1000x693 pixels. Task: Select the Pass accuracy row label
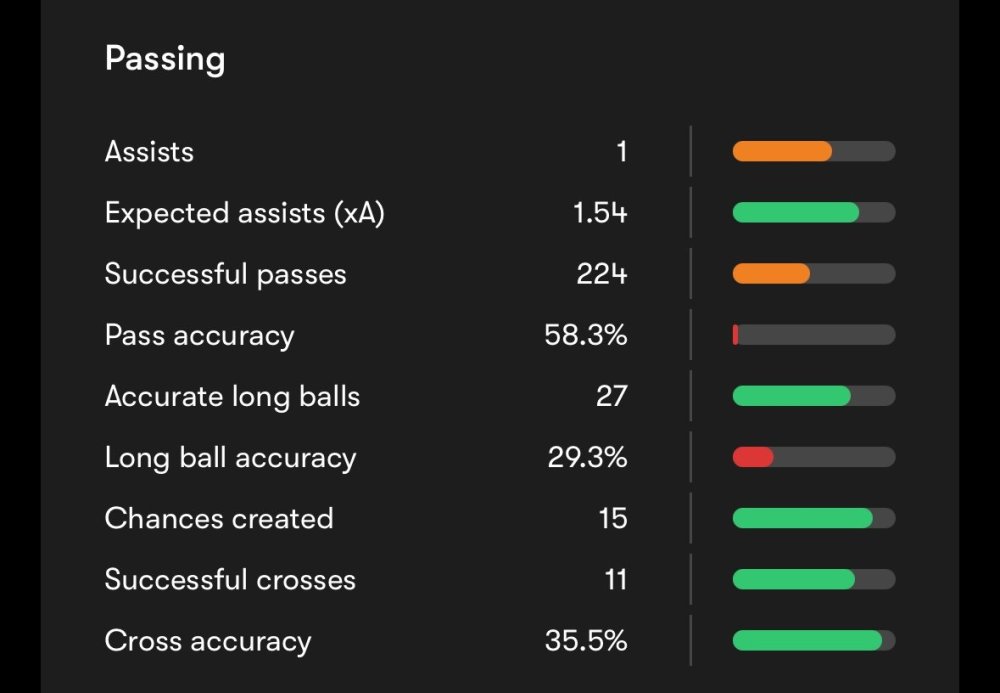tap(199, 335)
